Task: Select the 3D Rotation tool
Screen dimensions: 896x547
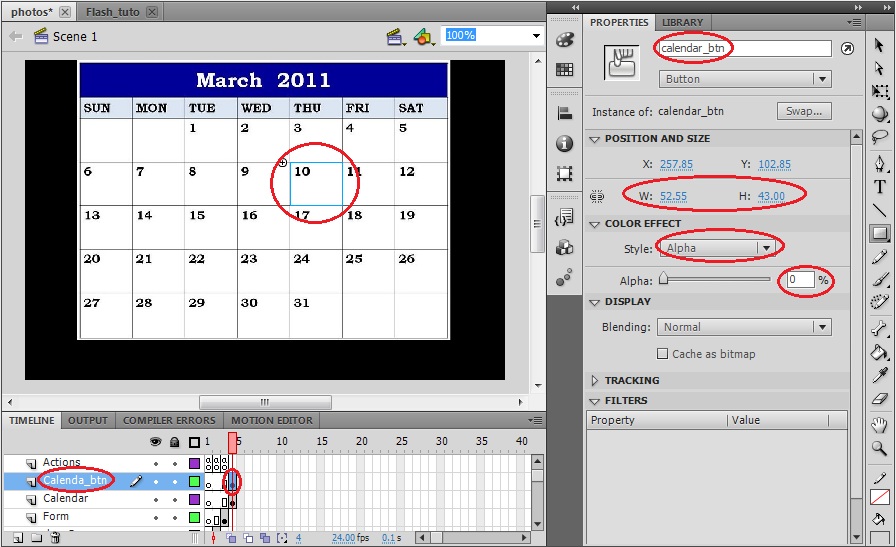Action: 880,114
